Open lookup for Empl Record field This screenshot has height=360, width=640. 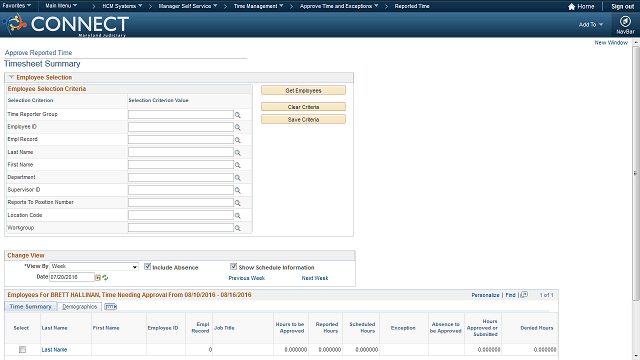pos(238,140)
